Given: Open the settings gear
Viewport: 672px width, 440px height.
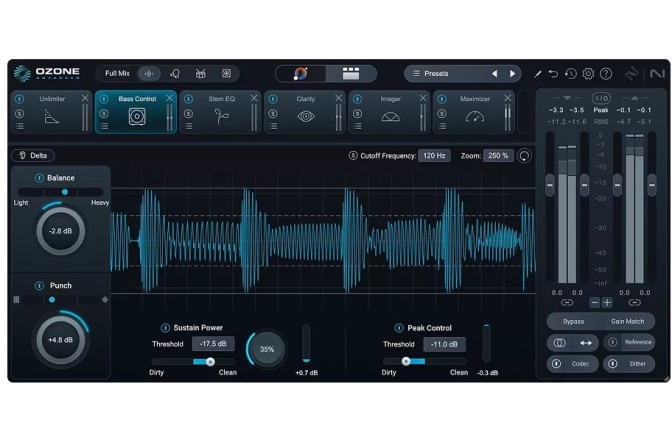Looking at the screenshot, I should [x=588, y=74].
